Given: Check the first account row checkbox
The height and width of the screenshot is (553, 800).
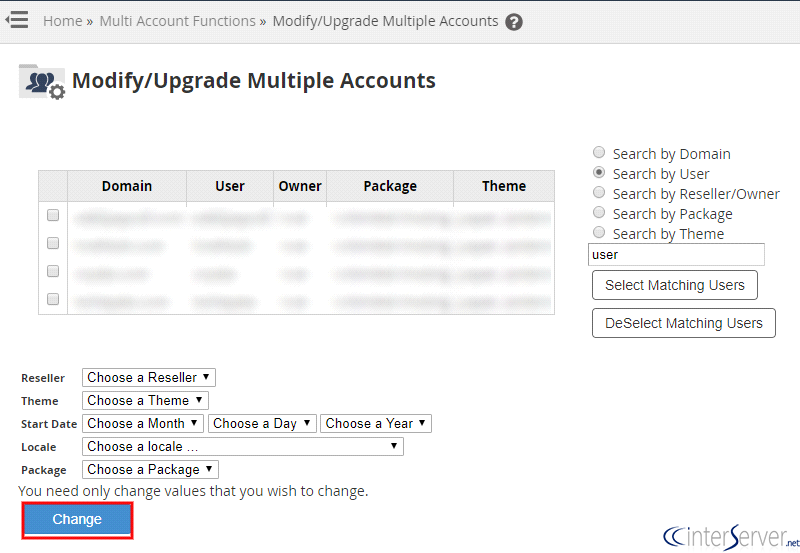Looking at the screenshot, I should 53,215.
